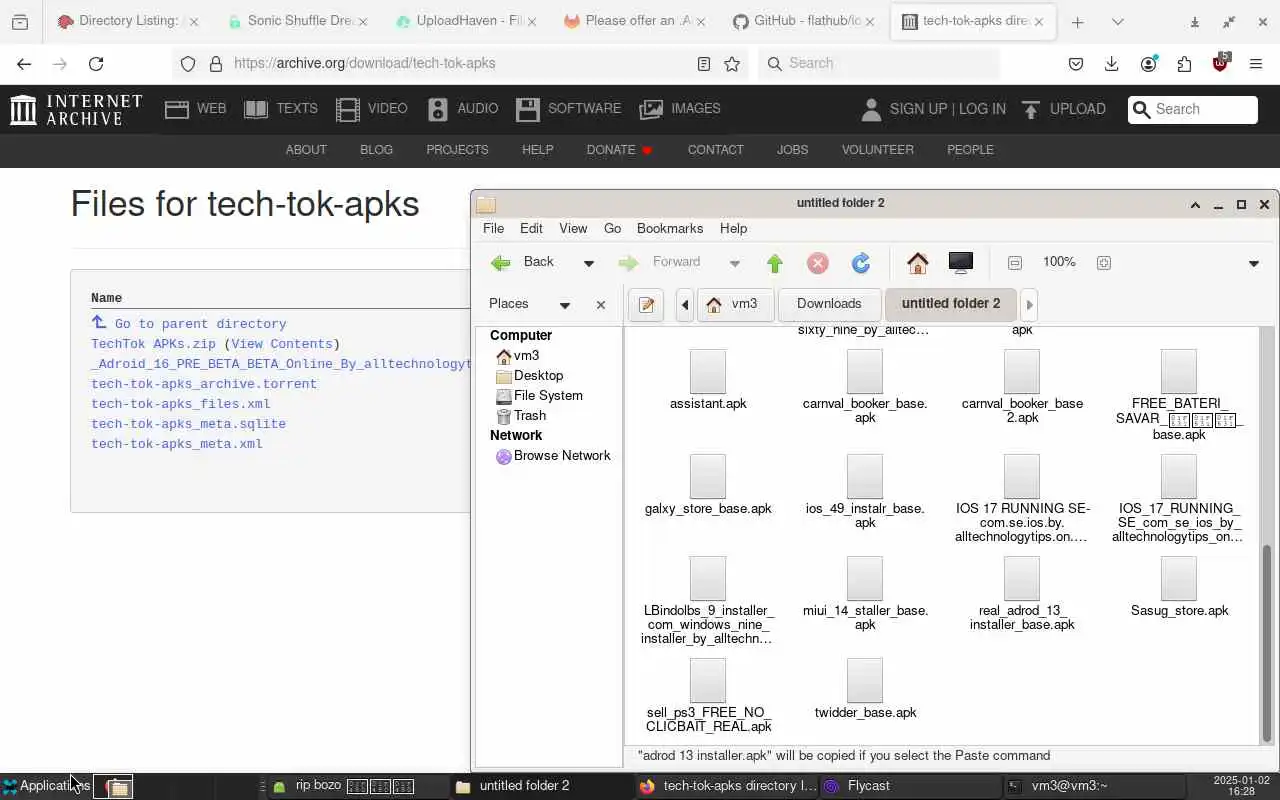
Task: Click Internet Archive search field
Action: point(1193,109)
